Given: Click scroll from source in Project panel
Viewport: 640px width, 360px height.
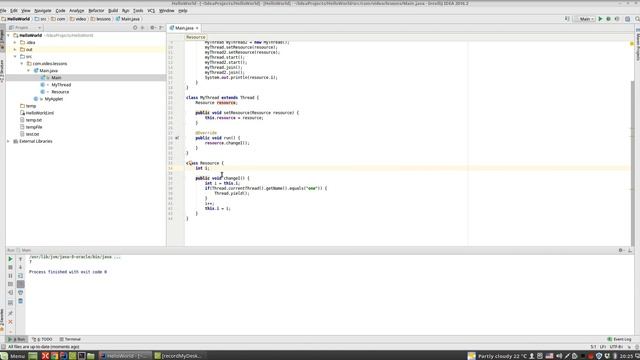Looking at the screenshot, I should (x=135, y=28).
